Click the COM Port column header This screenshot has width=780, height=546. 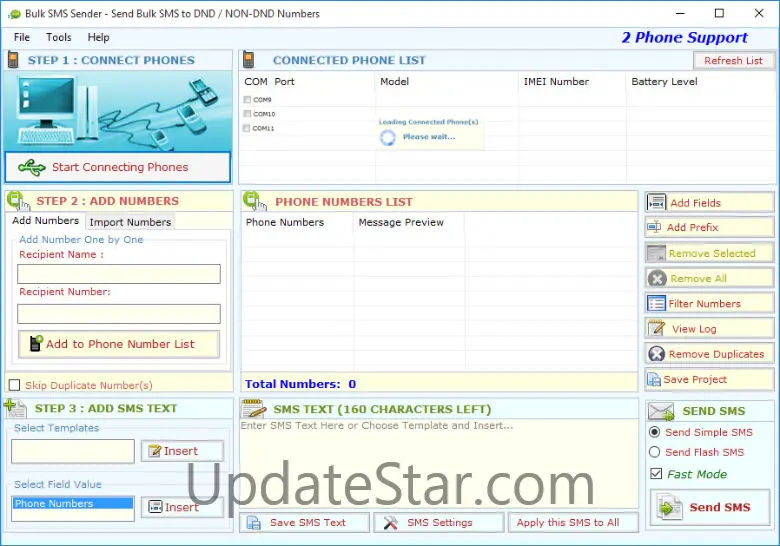coord(269,82)
